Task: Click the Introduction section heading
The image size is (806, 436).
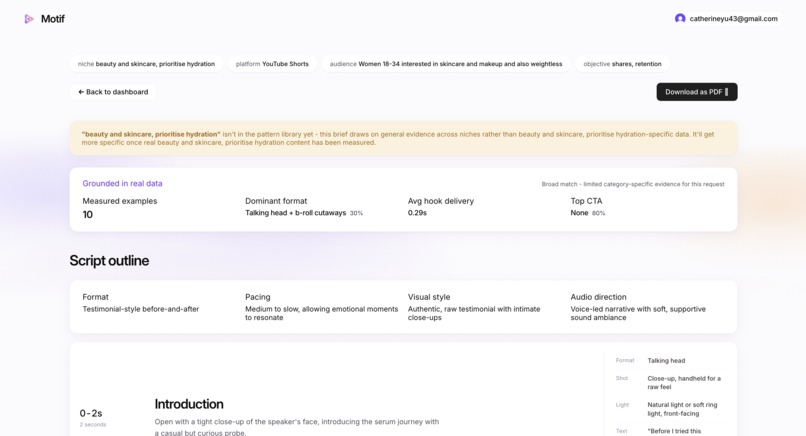Action: (189, 404)
